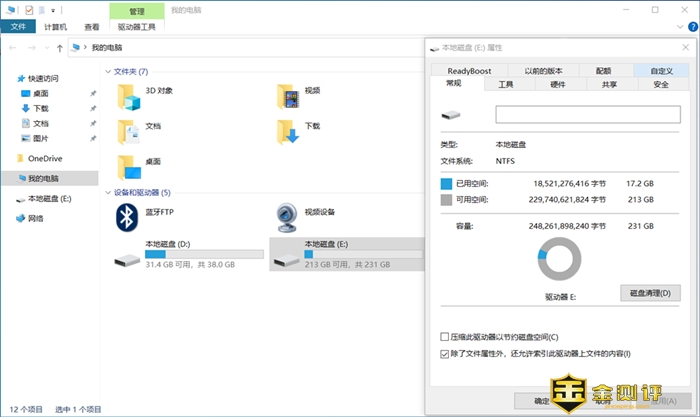
Task: Click the blue 已用空间 color swatch
Action: pos(447,184)
